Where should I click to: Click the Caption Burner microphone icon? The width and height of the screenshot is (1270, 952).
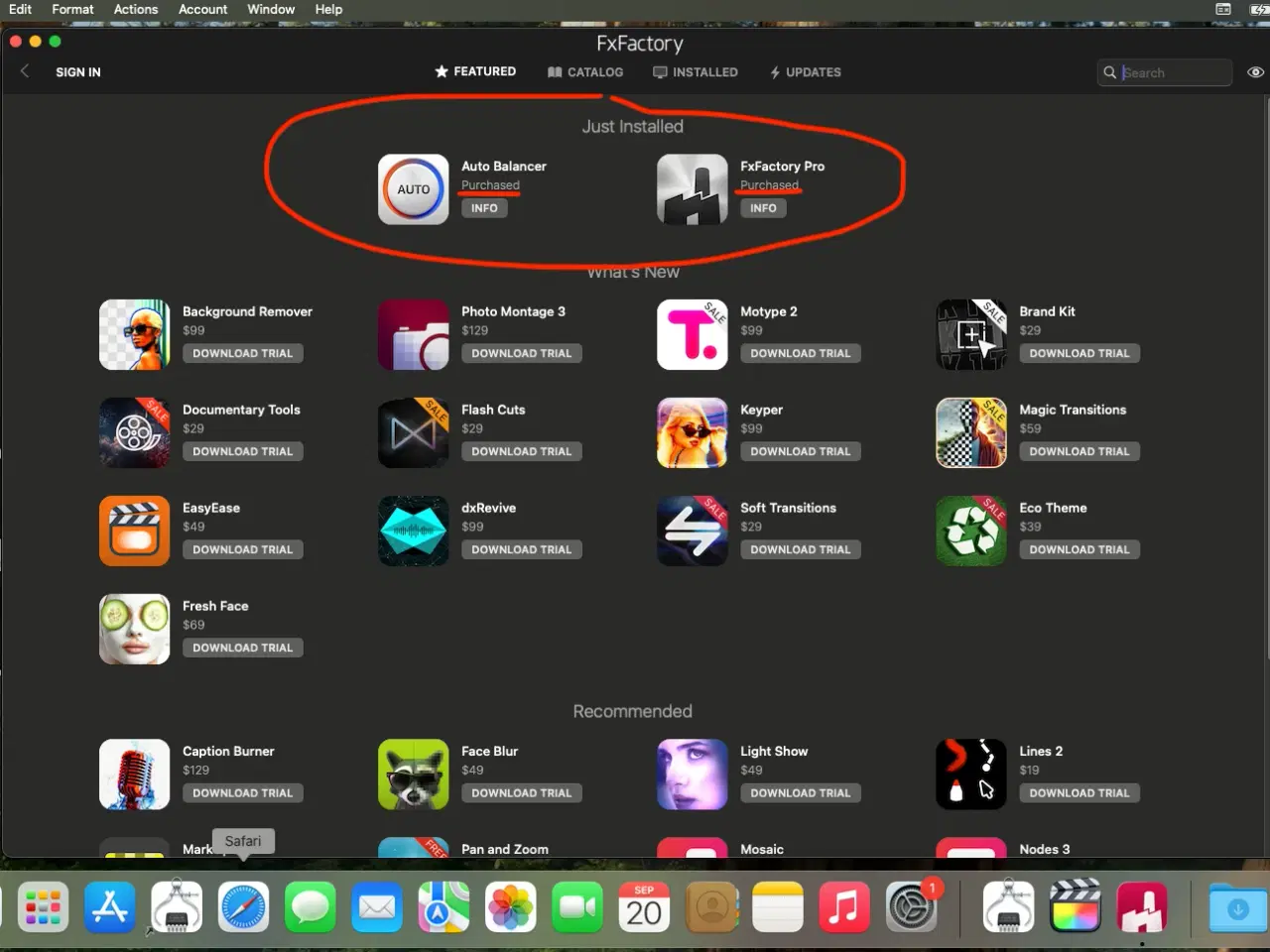(x=134, y=773)
